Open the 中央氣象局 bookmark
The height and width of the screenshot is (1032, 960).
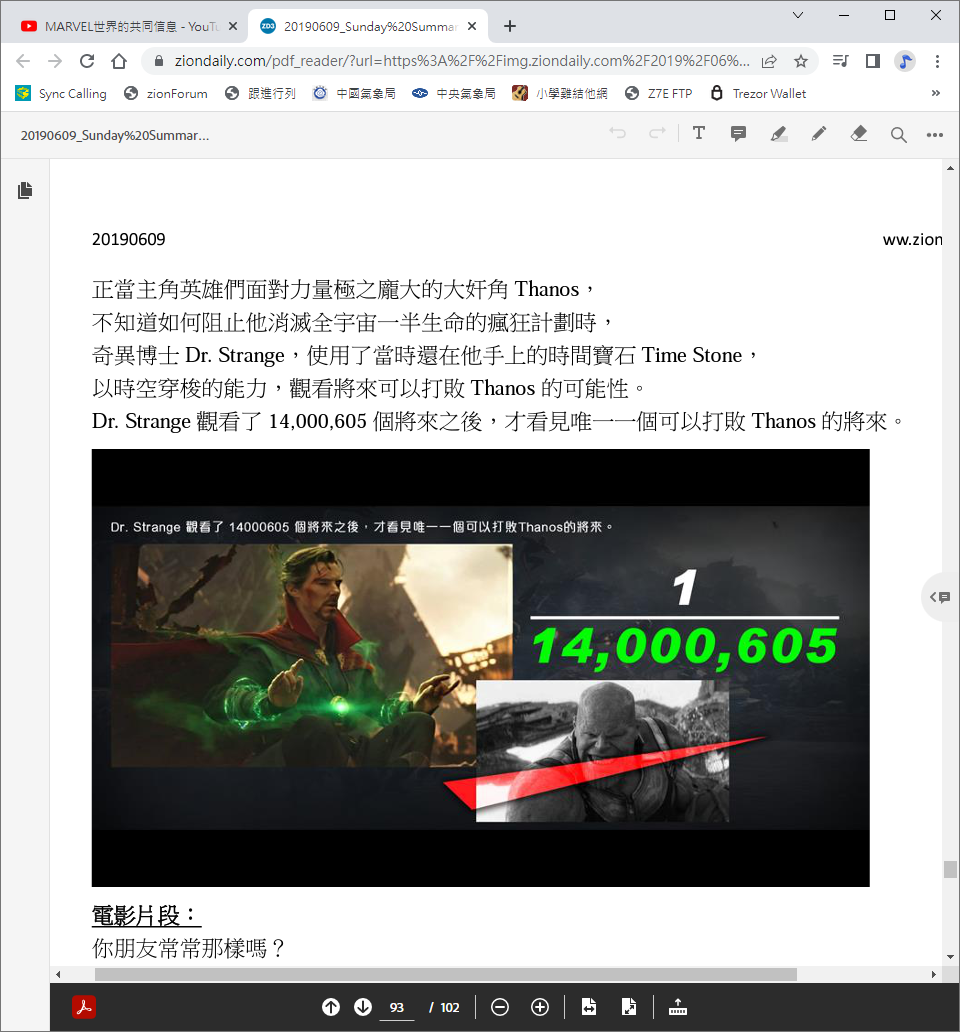click(x=454, y=93)
